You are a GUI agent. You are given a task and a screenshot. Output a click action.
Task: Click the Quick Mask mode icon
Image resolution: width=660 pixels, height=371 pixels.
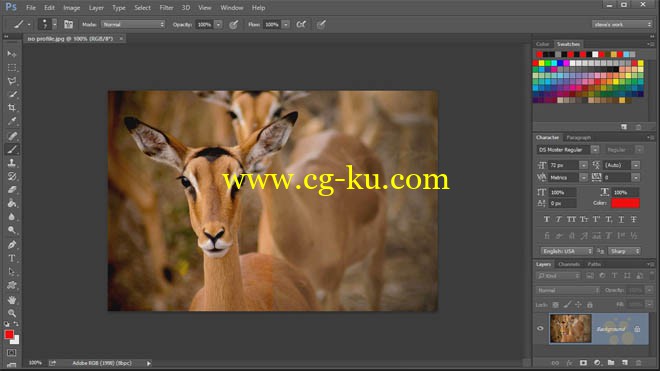coord(11,352)
